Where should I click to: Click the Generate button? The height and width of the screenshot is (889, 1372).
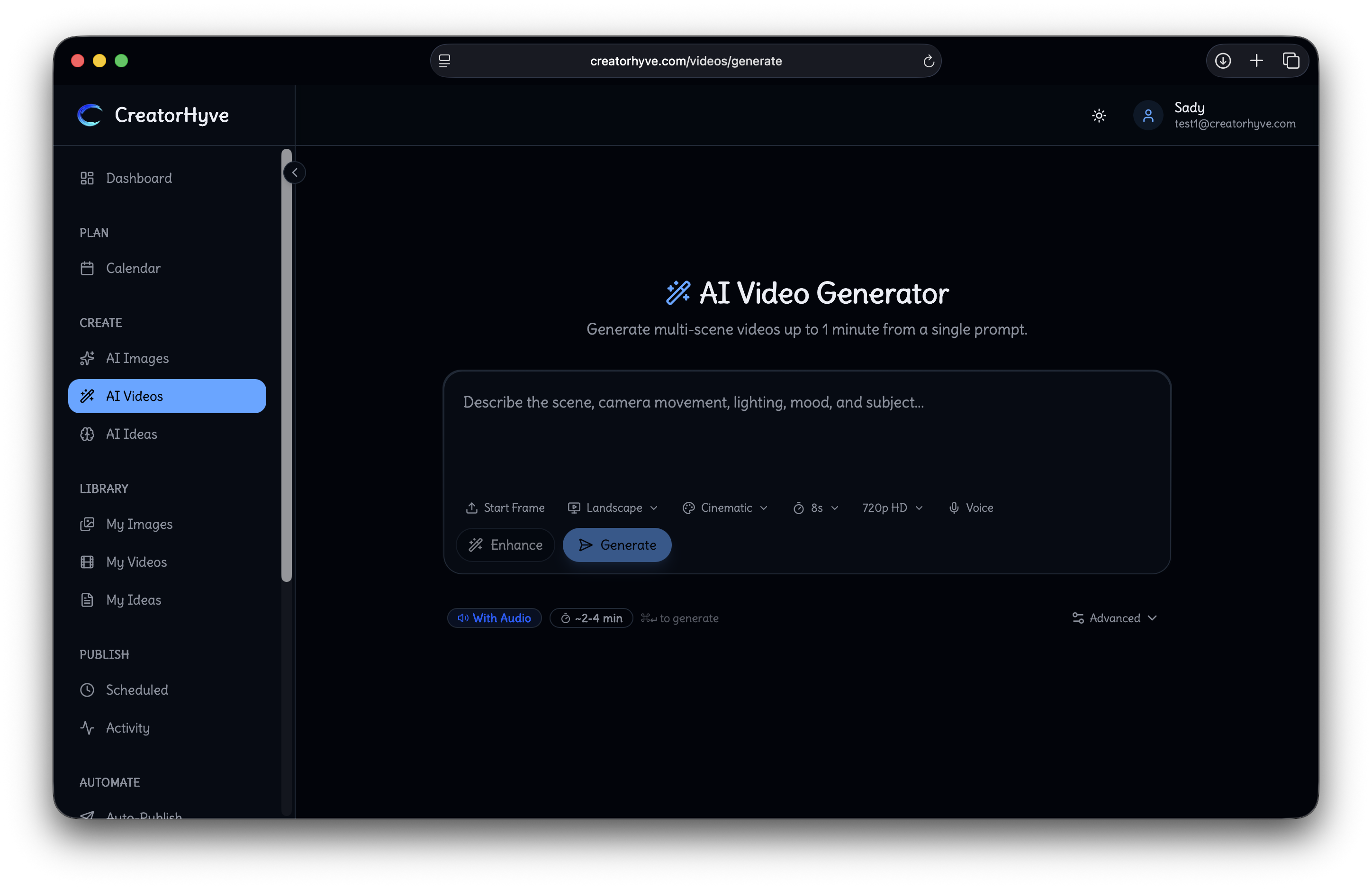[x=616, y=545]
